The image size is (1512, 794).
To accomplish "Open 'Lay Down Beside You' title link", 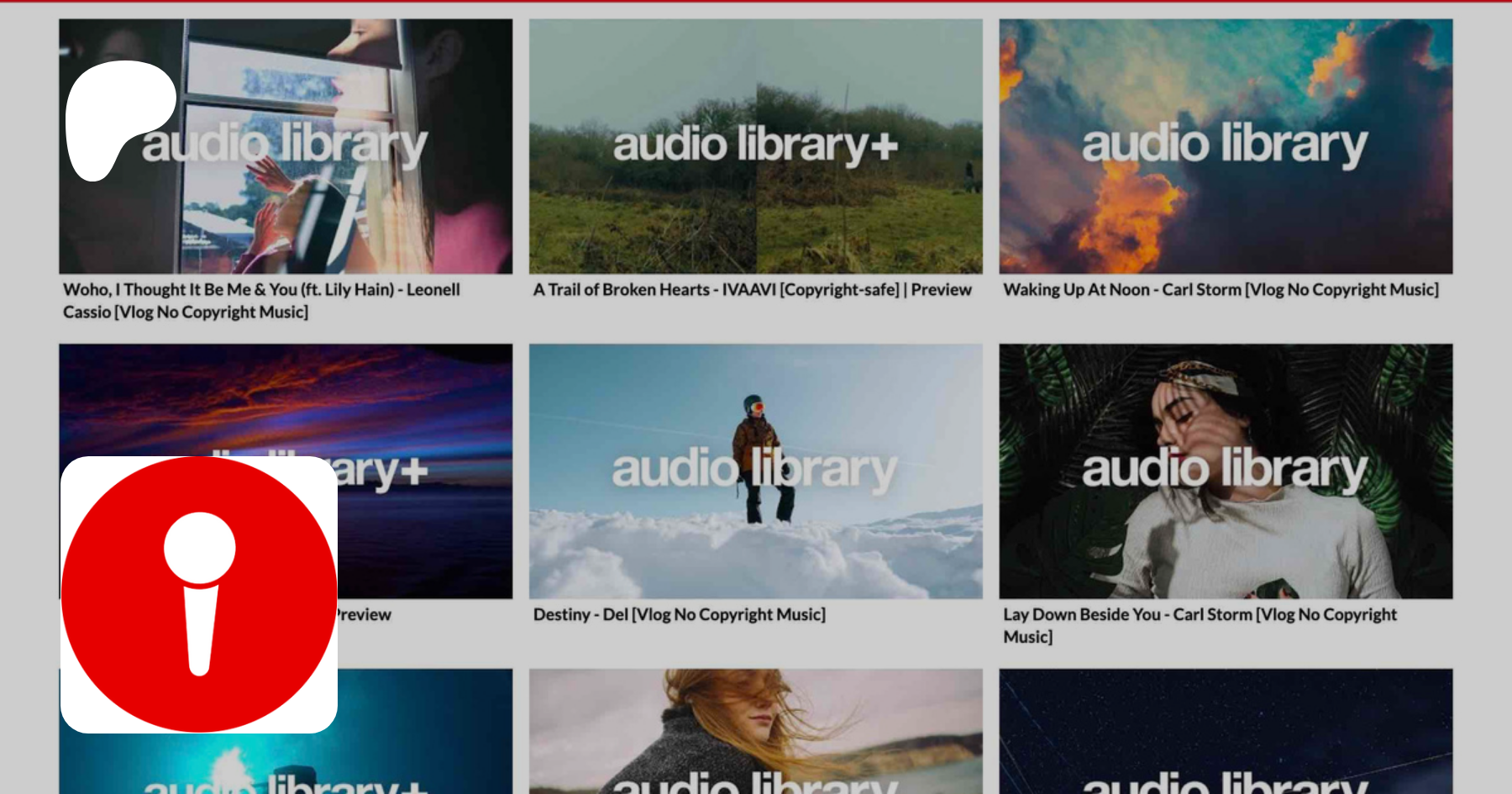I will (x=1200, y=615).
